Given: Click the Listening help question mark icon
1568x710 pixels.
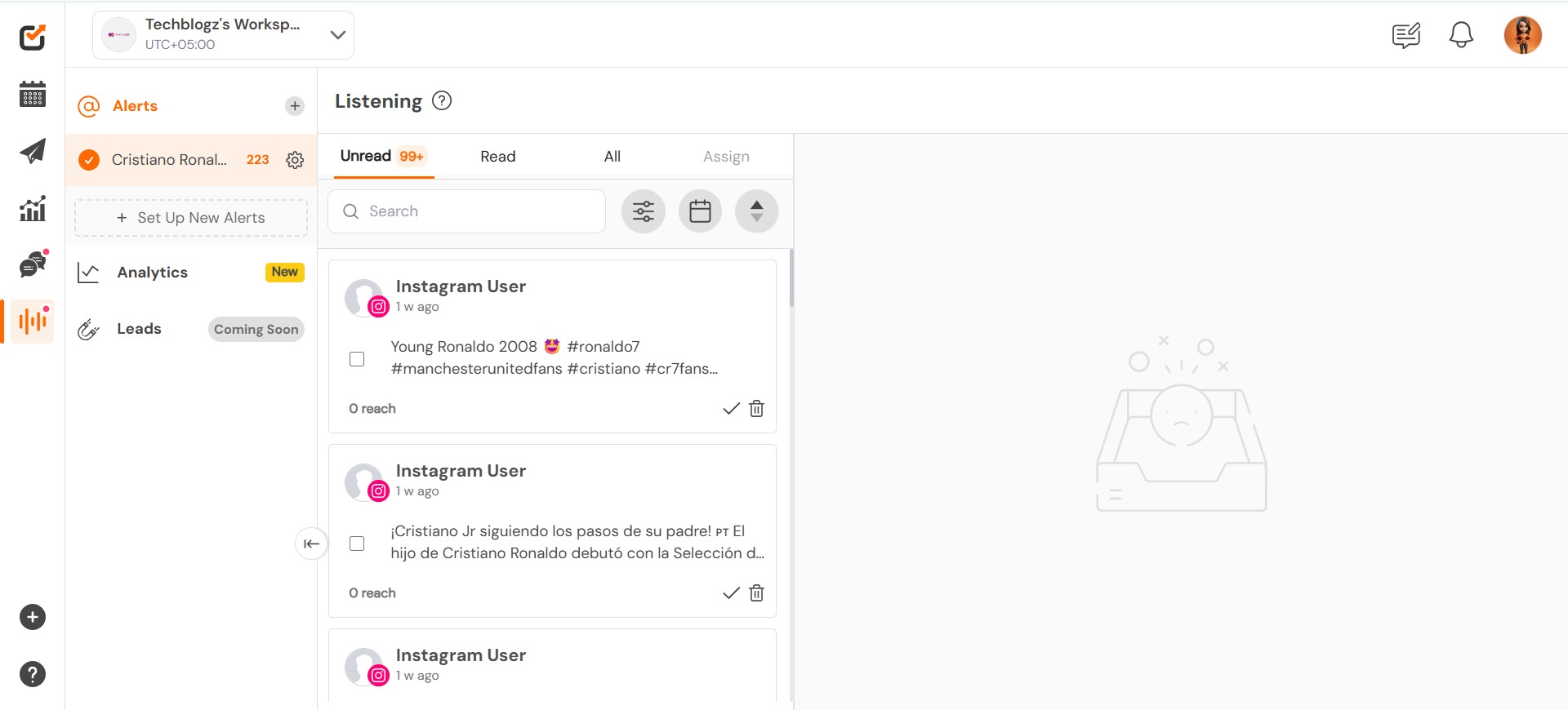Looking at the screenshot, I should (x=442, y=100).
